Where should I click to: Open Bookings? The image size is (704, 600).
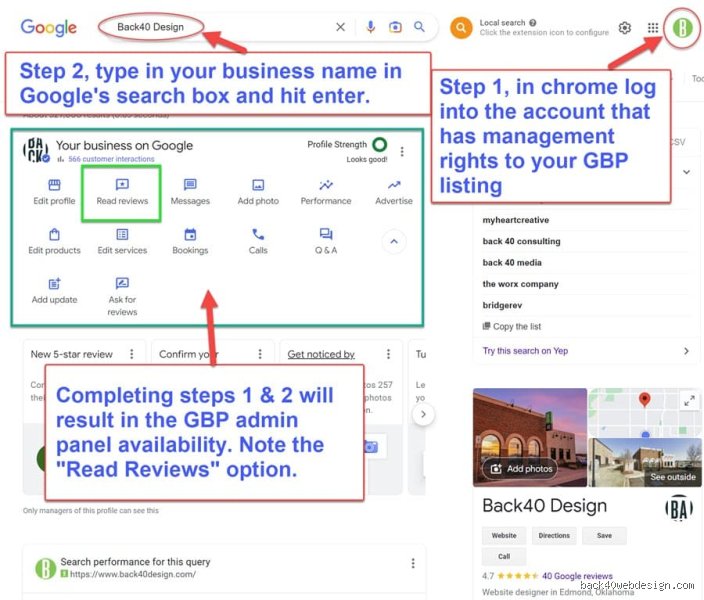(x=190, y=242)
